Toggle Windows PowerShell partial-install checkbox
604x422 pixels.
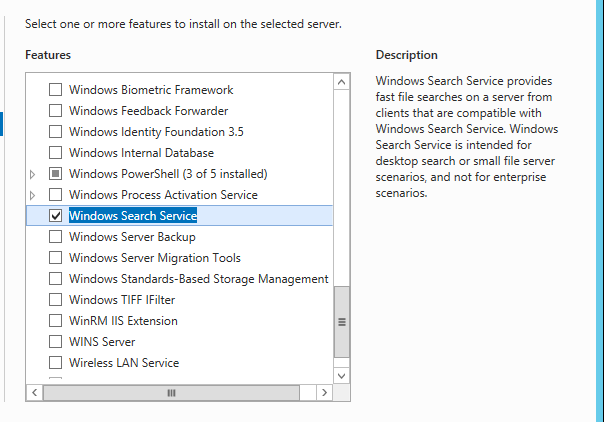coord(55,174)
